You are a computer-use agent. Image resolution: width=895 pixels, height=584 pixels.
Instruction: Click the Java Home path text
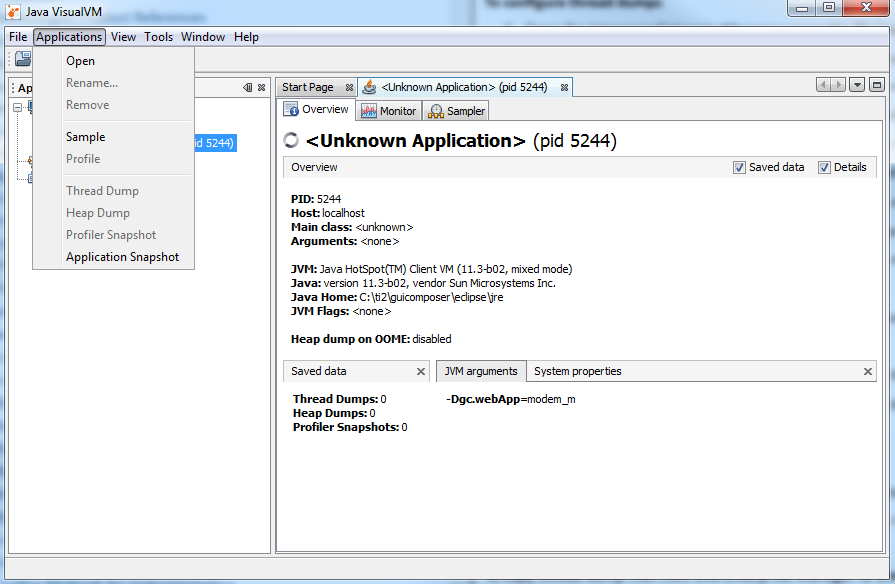[431, 297]
